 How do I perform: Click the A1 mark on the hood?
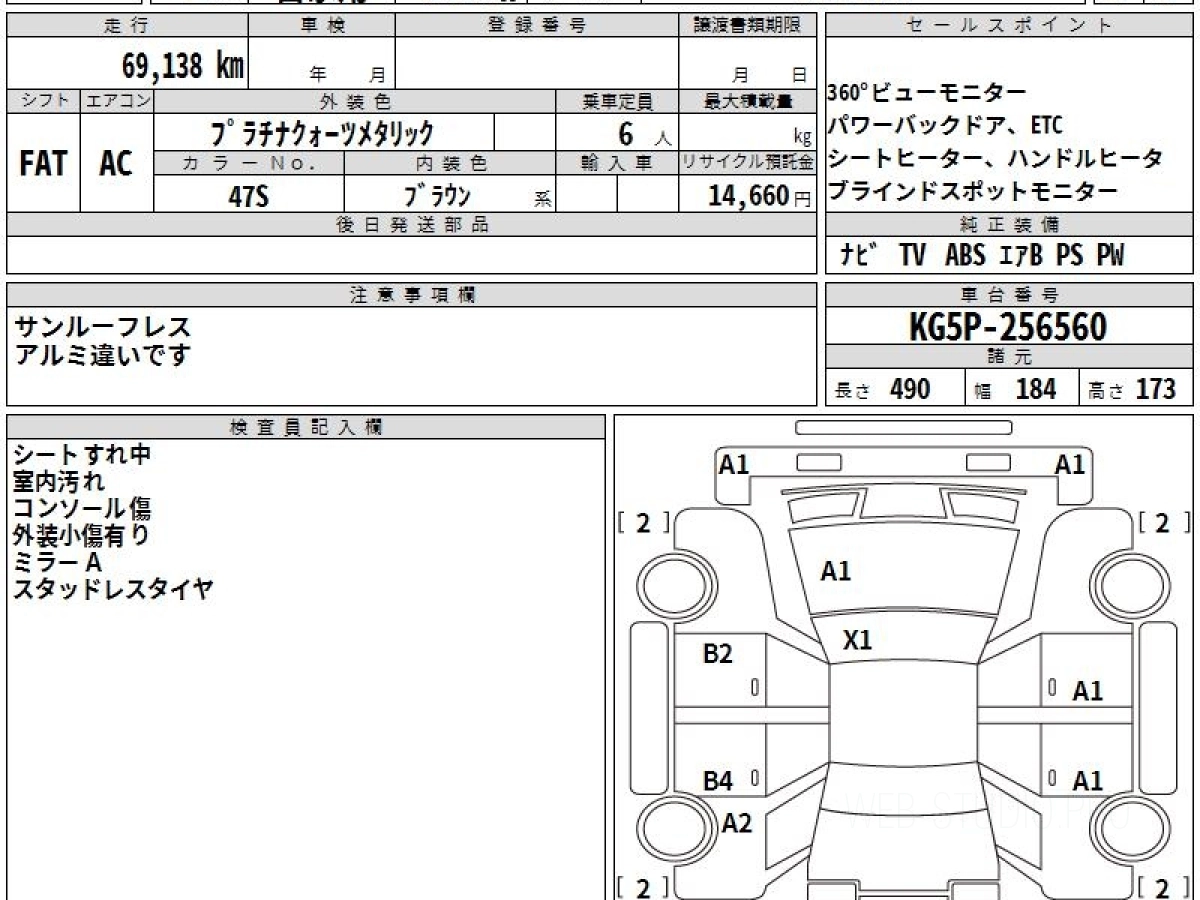[836, 572]
